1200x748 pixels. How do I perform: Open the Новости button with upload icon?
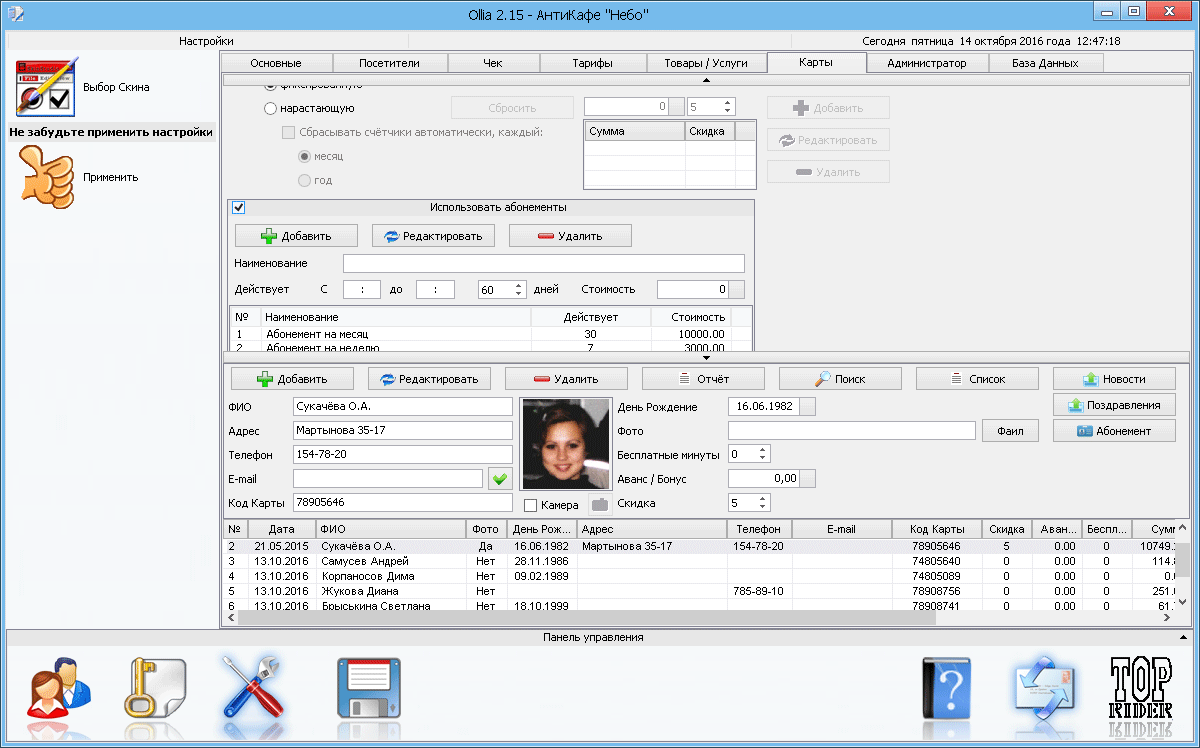1114,379
